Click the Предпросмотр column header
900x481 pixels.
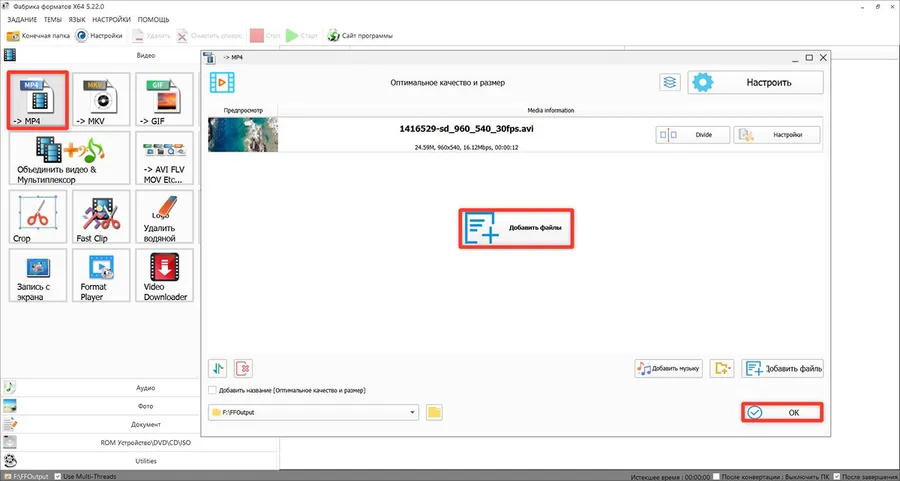(x=243, y=110)
